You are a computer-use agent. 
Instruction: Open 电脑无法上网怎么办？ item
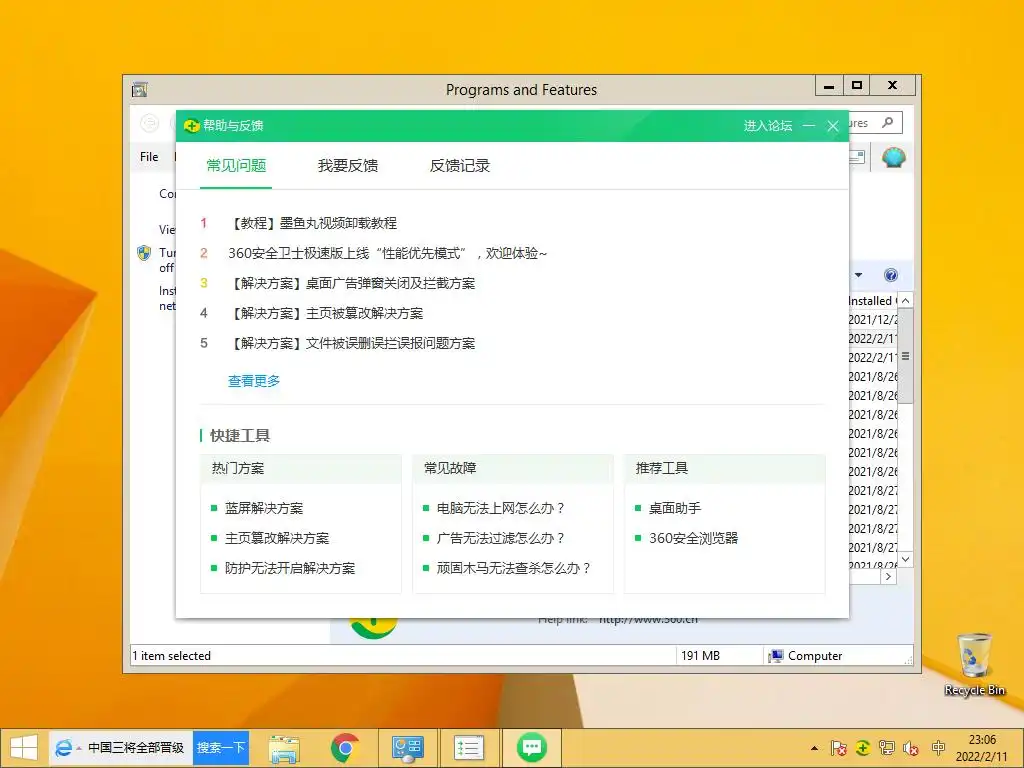coord(500,508)
